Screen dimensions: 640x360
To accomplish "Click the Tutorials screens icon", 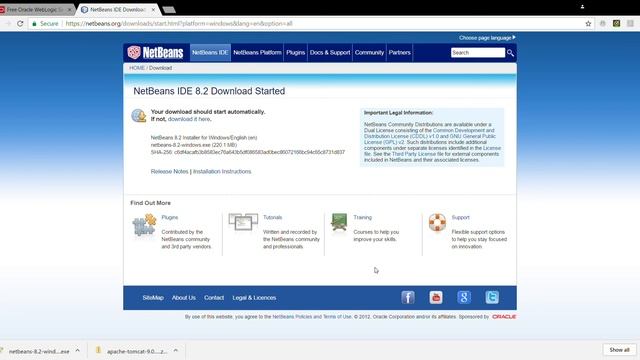I will pos(243,222).
